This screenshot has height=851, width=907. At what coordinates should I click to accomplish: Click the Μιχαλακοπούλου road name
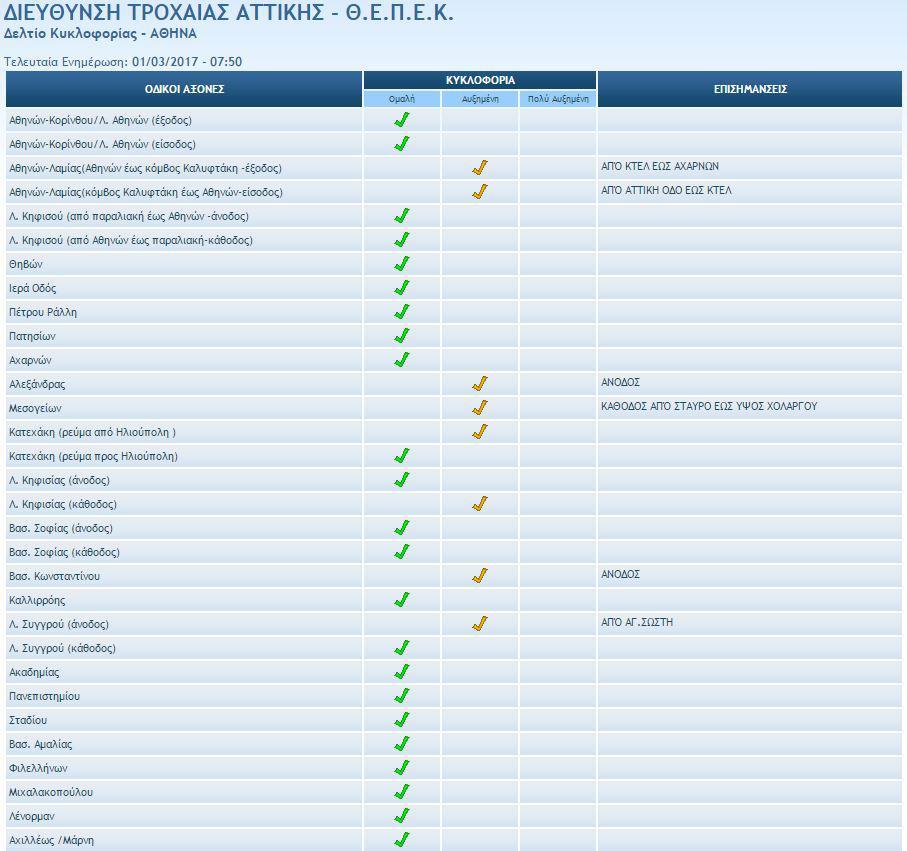click(51, 792)
